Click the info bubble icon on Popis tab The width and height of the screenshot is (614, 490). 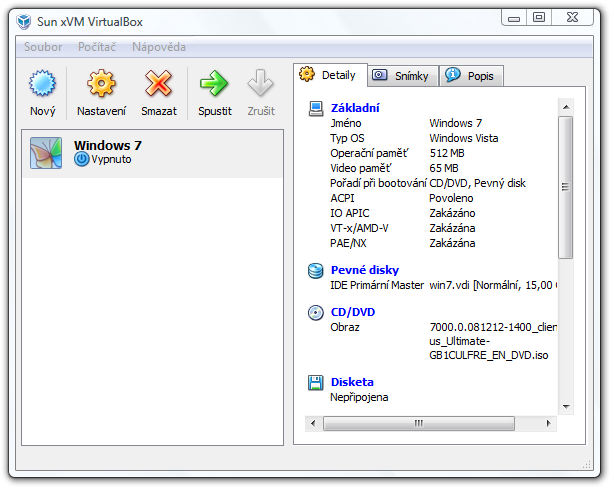pyautogui.click(x=453, y=74)
